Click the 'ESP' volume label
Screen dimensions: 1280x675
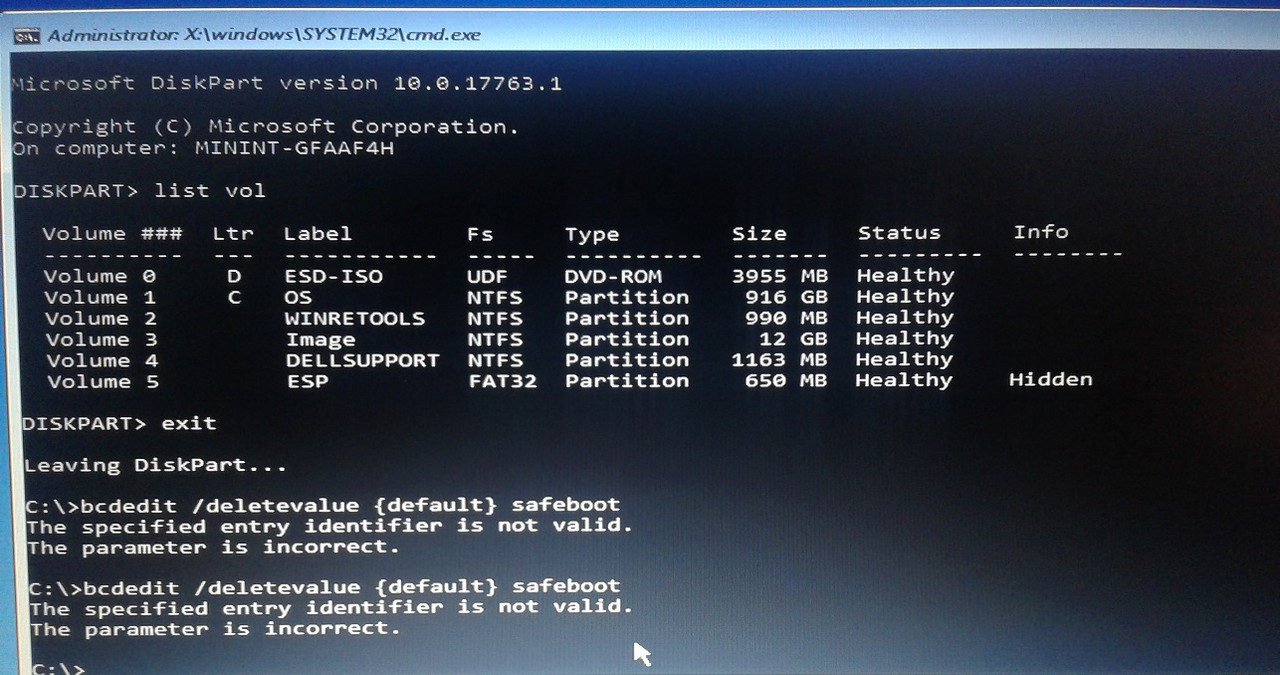pos(307,382)
